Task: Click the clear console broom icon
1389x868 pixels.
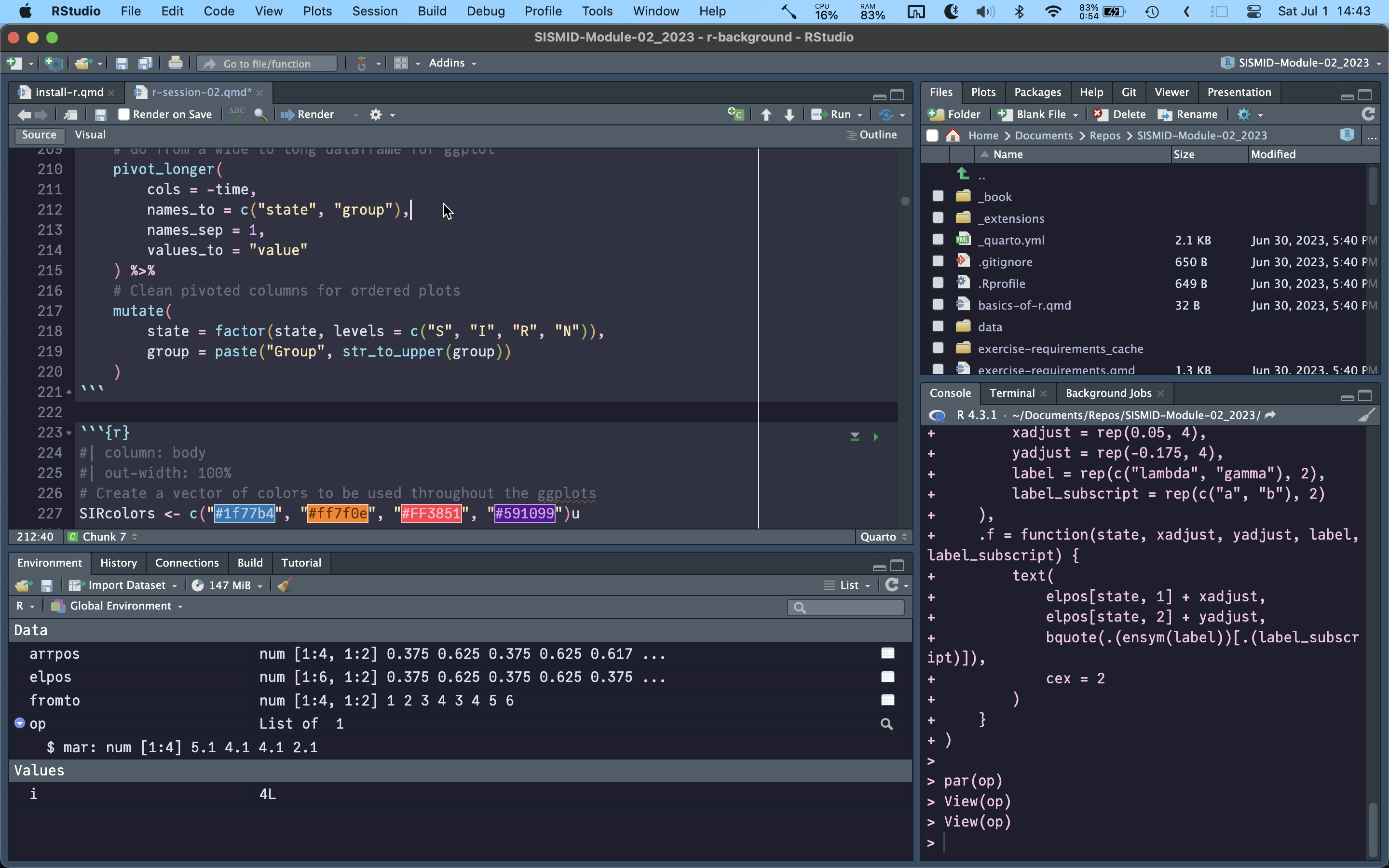Action: pos(1366,415)
